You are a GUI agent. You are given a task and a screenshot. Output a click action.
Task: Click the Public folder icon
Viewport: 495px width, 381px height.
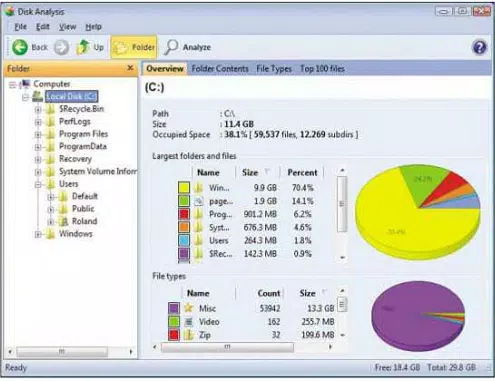tap(63, 209)
